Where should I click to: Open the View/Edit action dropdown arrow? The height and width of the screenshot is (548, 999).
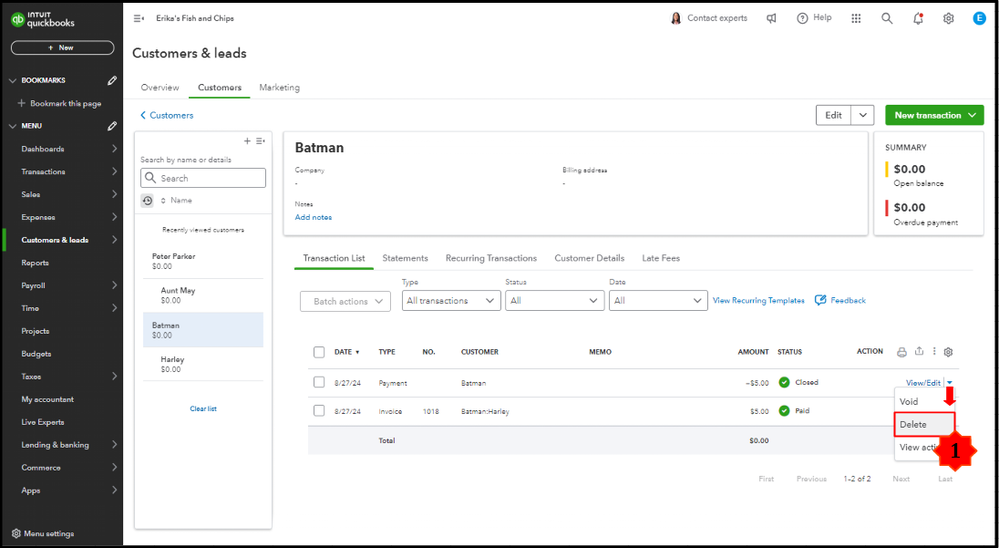[x=949, y=383]
